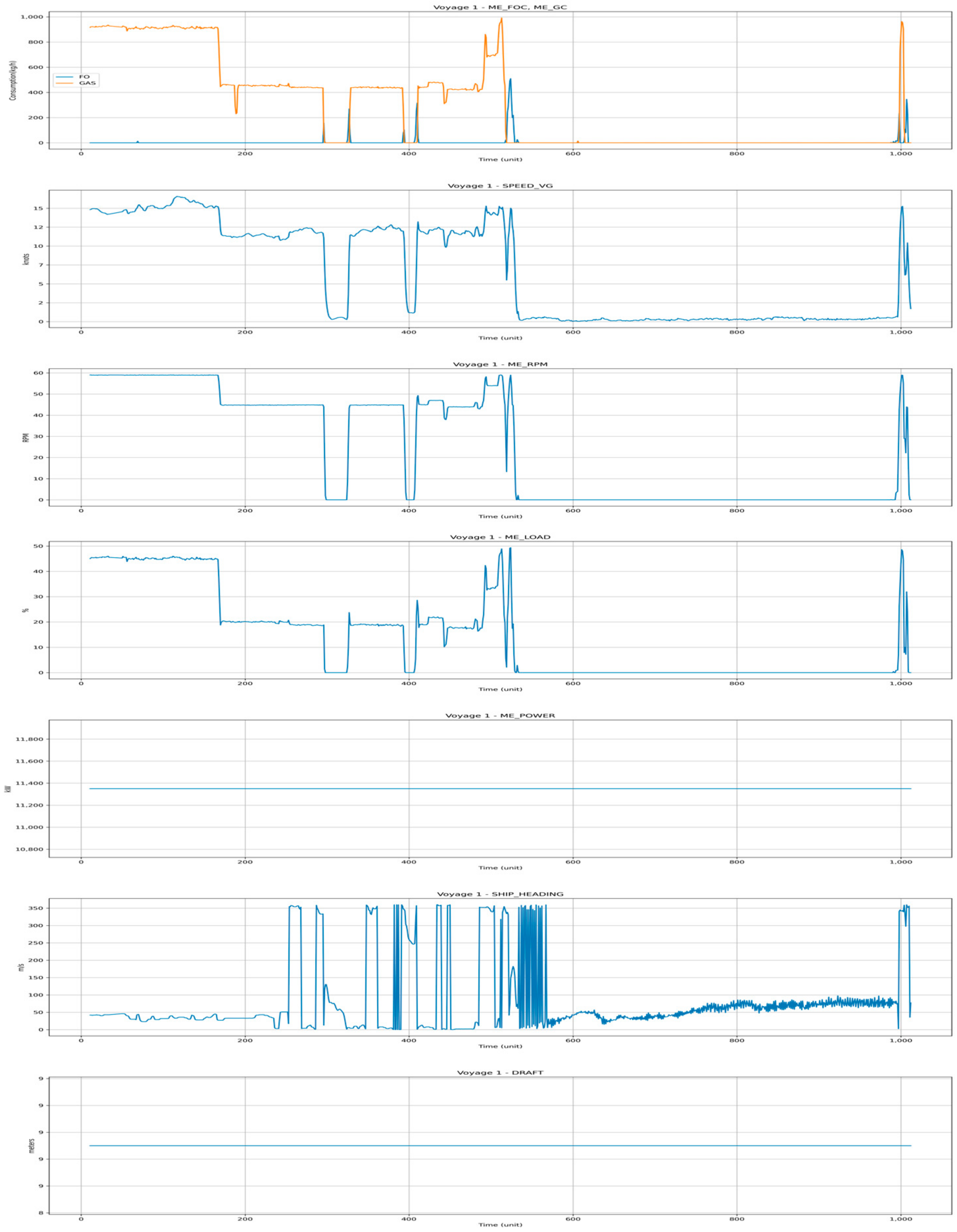Click the 'meters' y-axis label
957x1232 pixels.
point(31,1145)
